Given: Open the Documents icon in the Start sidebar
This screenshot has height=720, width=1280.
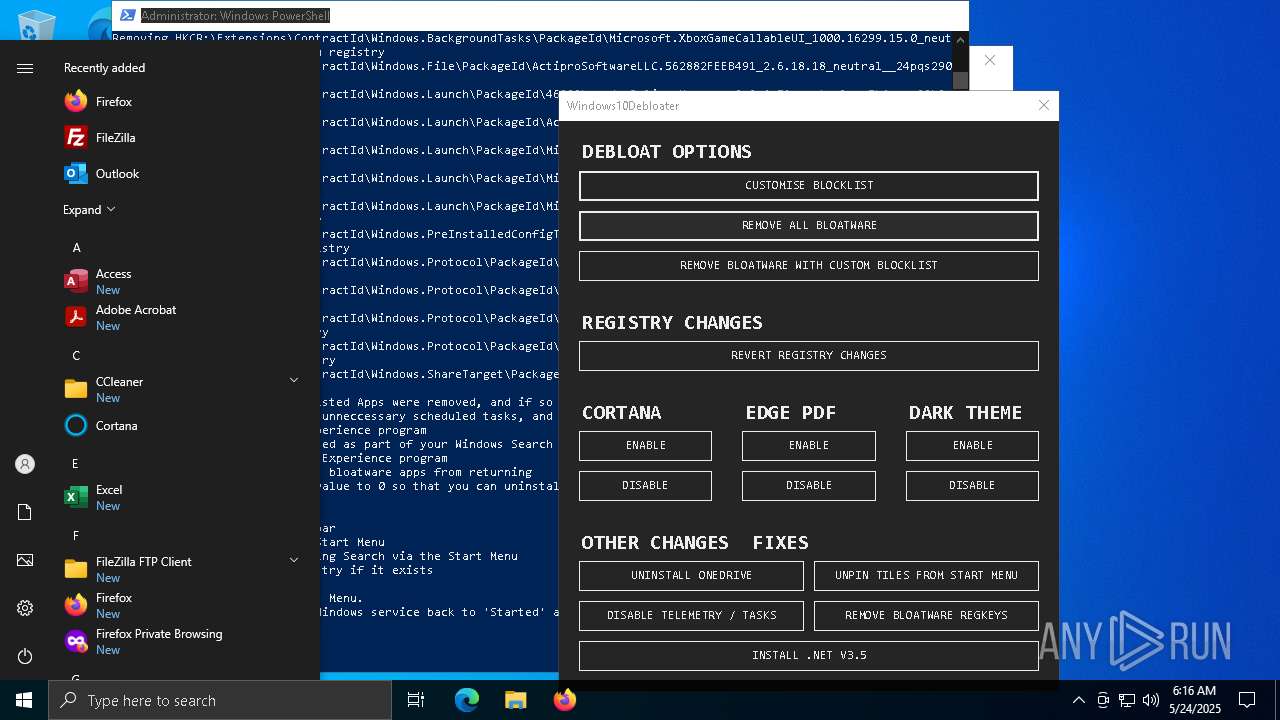Looking at the screenshot, I should 25,512.
